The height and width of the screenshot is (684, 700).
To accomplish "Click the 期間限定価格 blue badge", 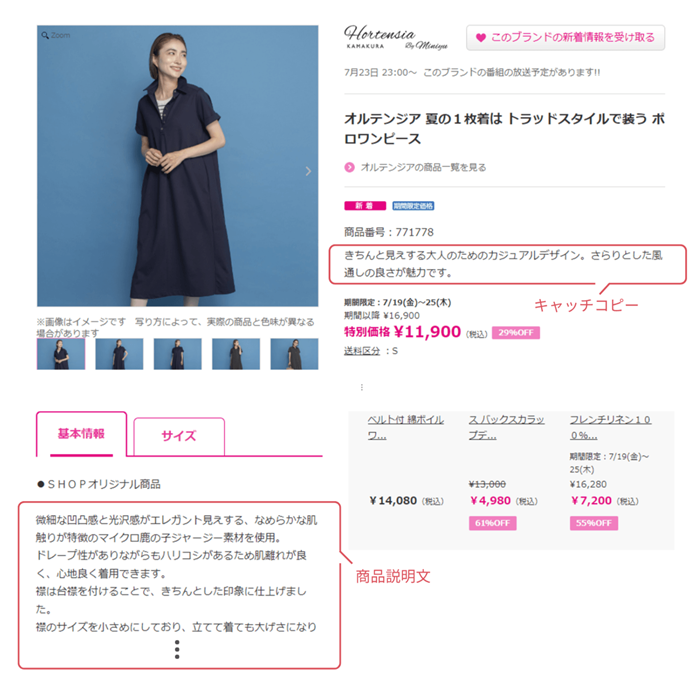I will pyautogui.click(x=413, y=206).
